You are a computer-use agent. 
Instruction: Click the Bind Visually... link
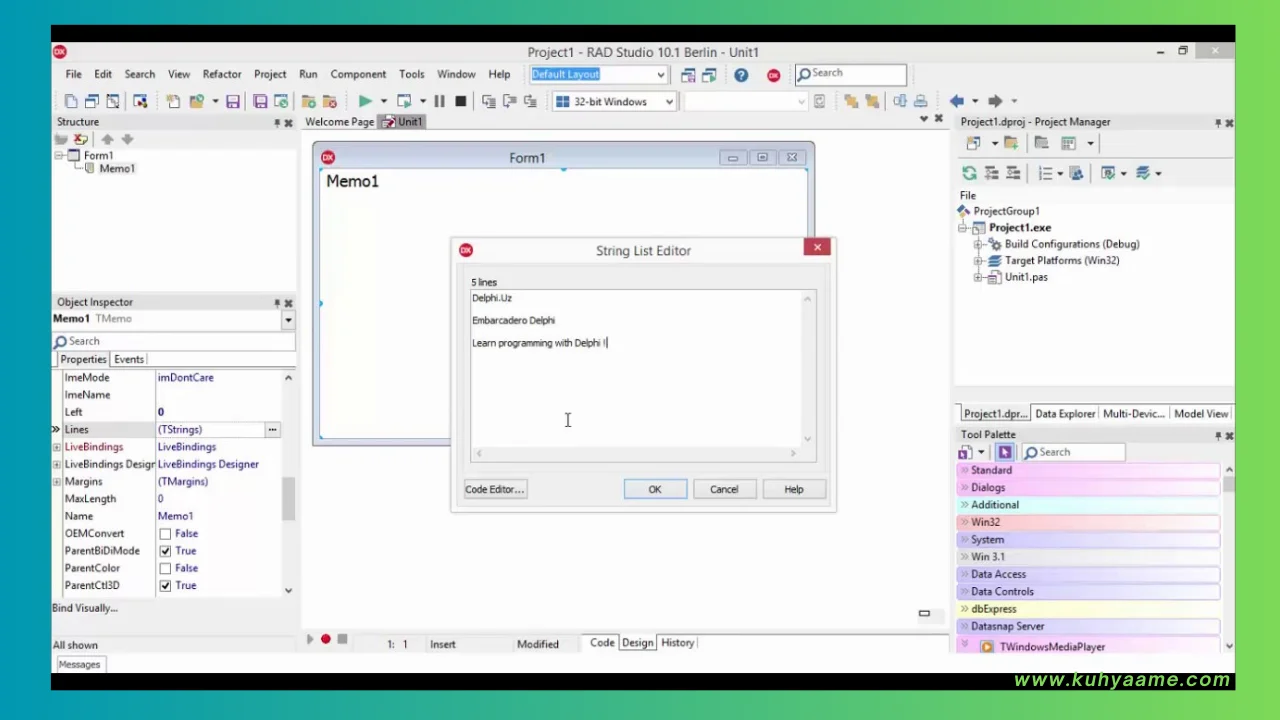pos(85,608)
